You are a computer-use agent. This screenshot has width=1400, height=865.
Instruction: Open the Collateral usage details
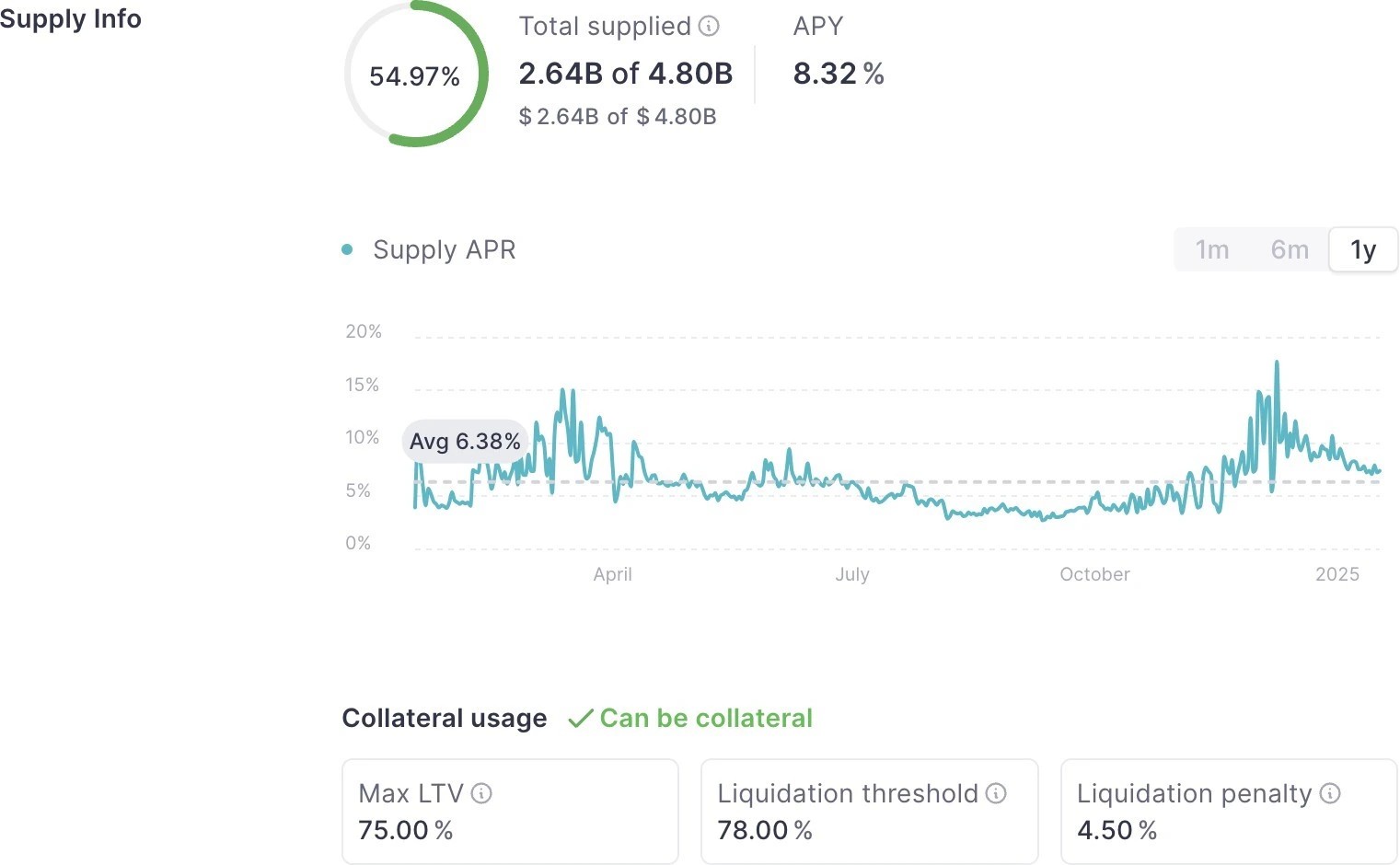[445, 719]
